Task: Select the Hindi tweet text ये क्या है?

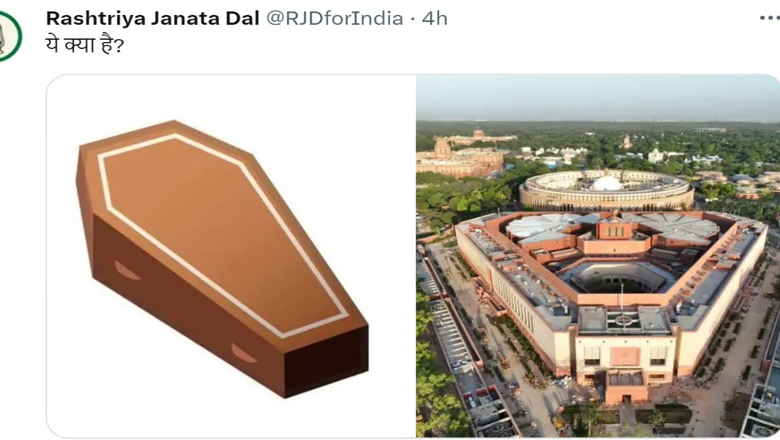Action: (x=85, y=45)
